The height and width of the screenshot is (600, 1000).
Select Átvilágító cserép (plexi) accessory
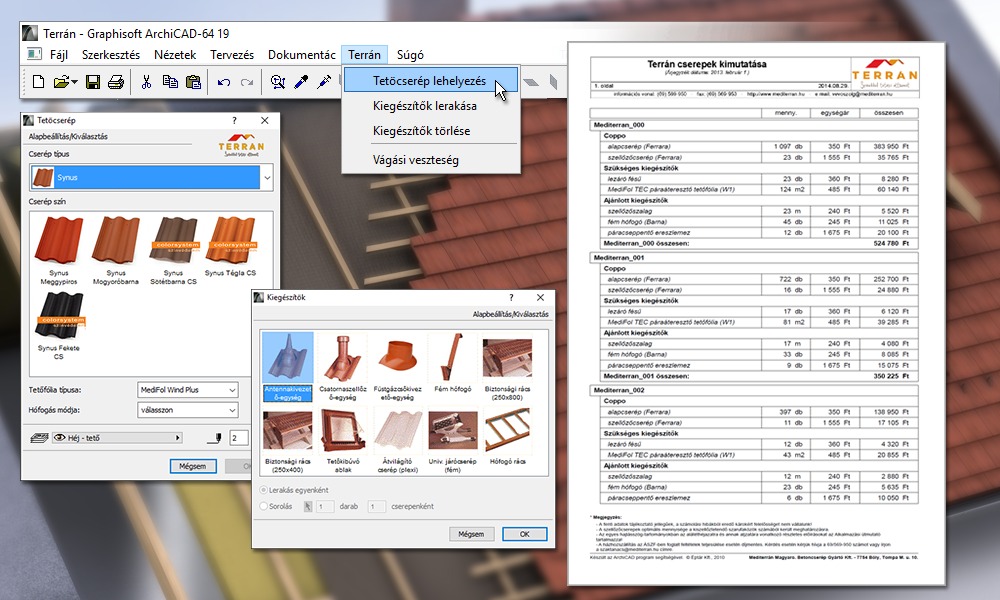pyautogui.click(x=397, y=440)
